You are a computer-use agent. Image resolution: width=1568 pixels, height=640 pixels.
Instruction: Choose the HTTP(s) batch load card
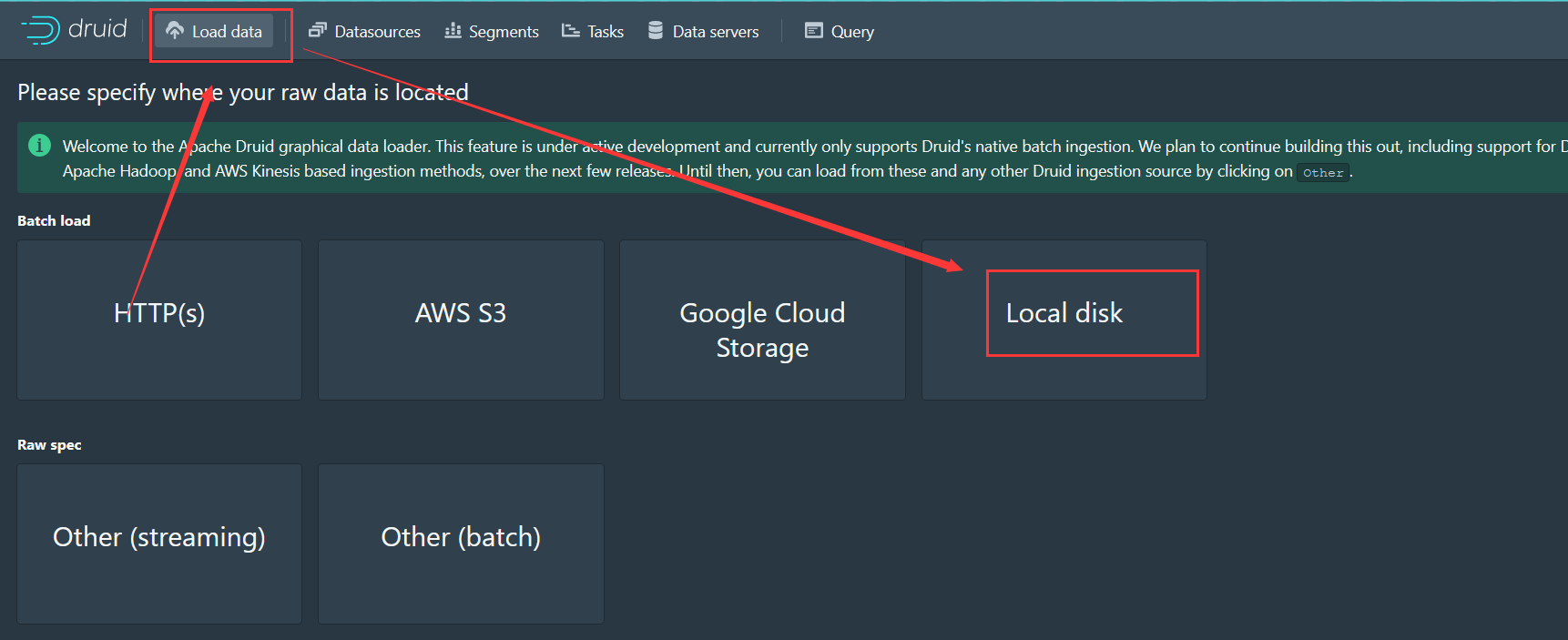(159, 320)
